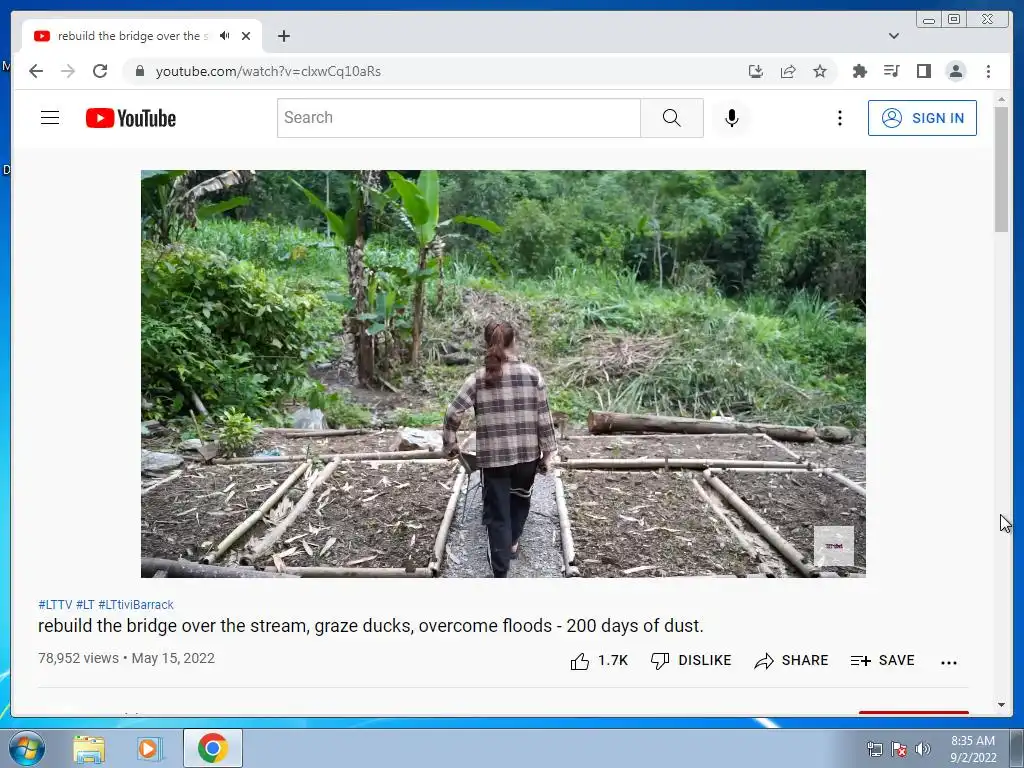This screenshot has height=768, width=1024.
Task: Click the YouTube logo
Action: coord(131,118)
